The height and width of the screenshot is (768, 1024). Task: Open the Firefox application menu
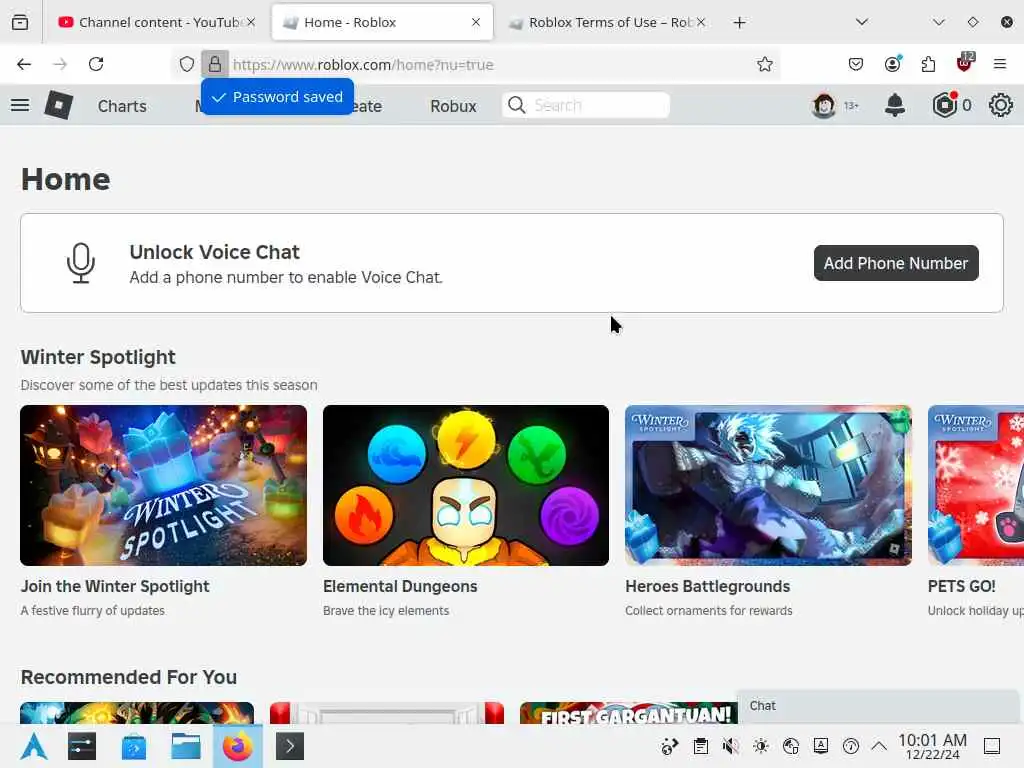(1000, 64)
